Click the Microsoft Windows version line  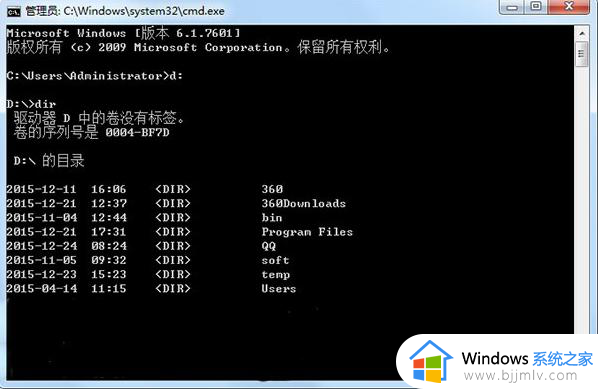(123, 33)
